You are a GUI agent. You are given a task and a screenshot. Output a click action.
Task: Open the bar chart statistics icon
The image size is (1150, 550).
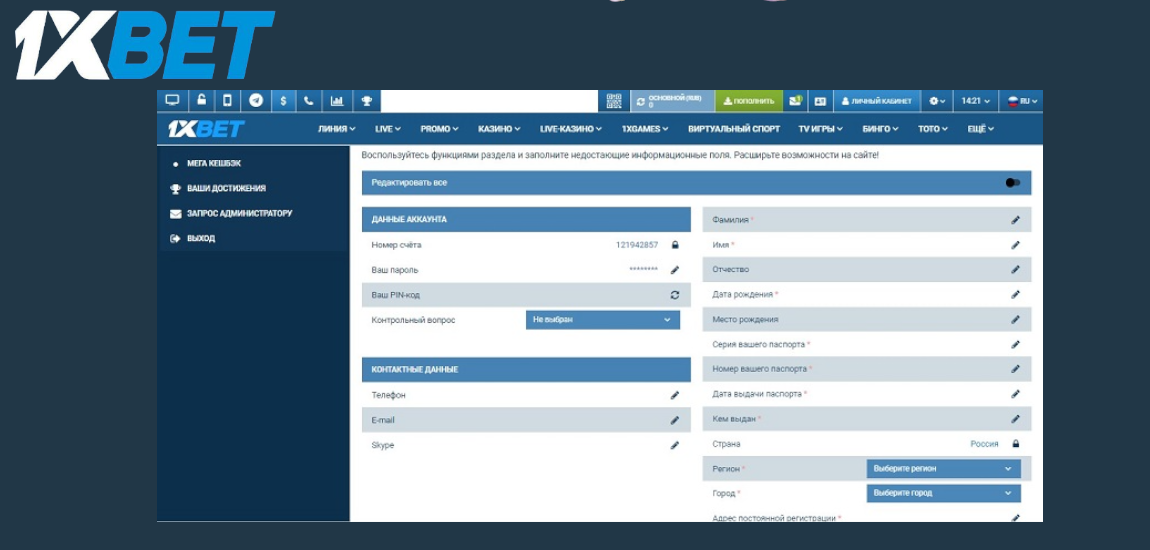pos(337,100)
